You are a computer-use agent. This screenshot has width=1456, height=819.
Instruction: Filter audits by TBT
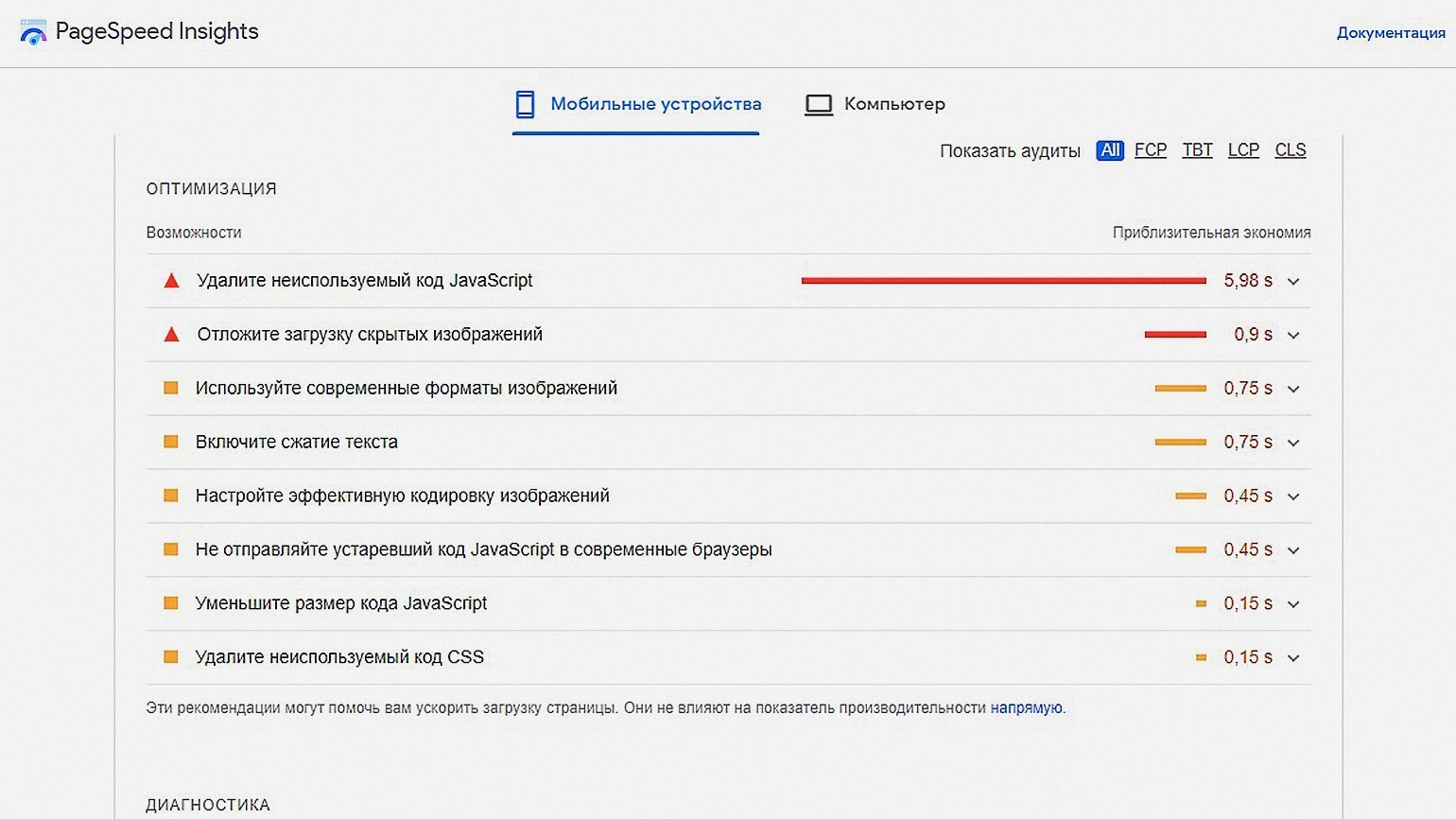click(x=1197, y=150)
